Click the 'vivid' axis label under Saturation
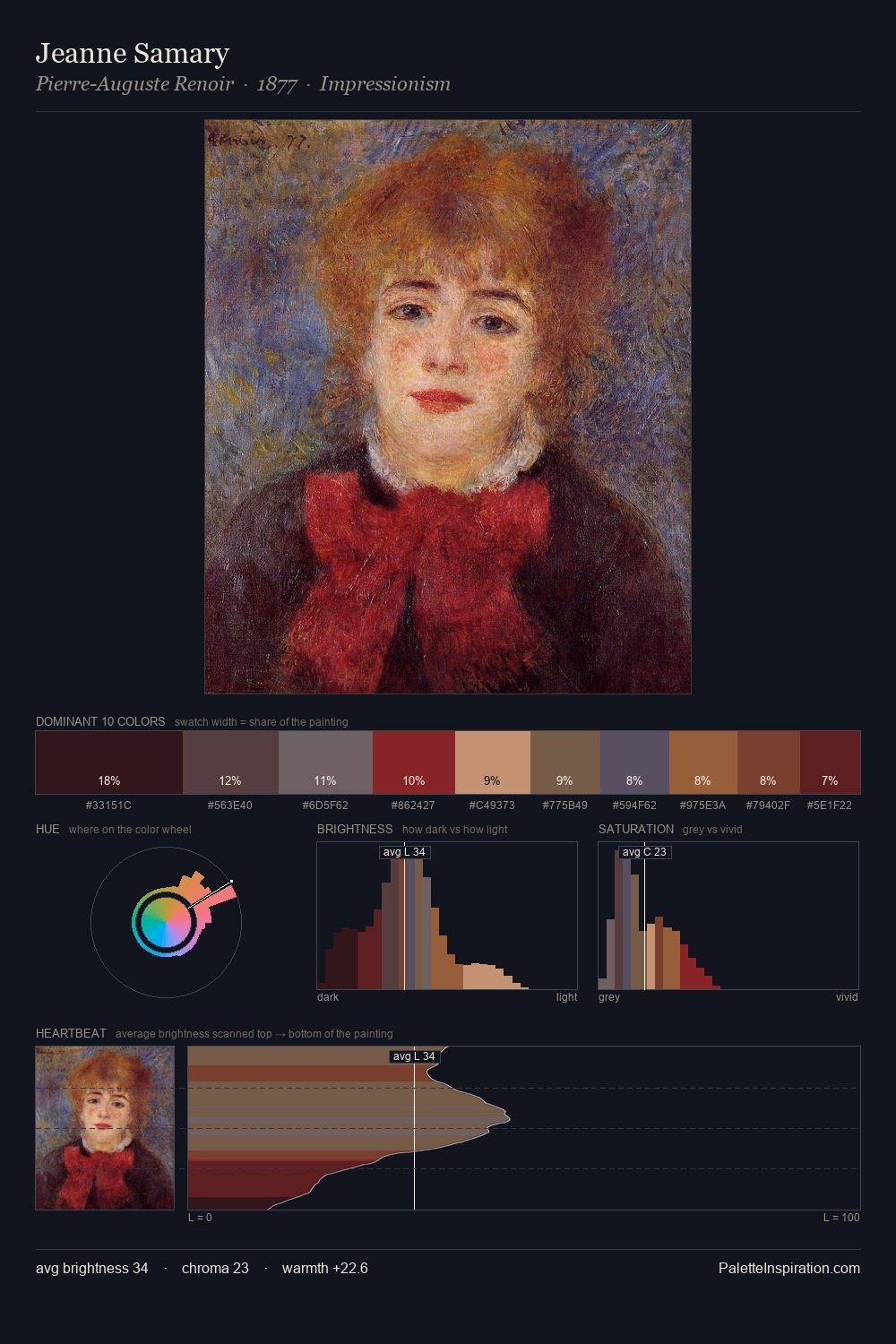 [847, 997]
